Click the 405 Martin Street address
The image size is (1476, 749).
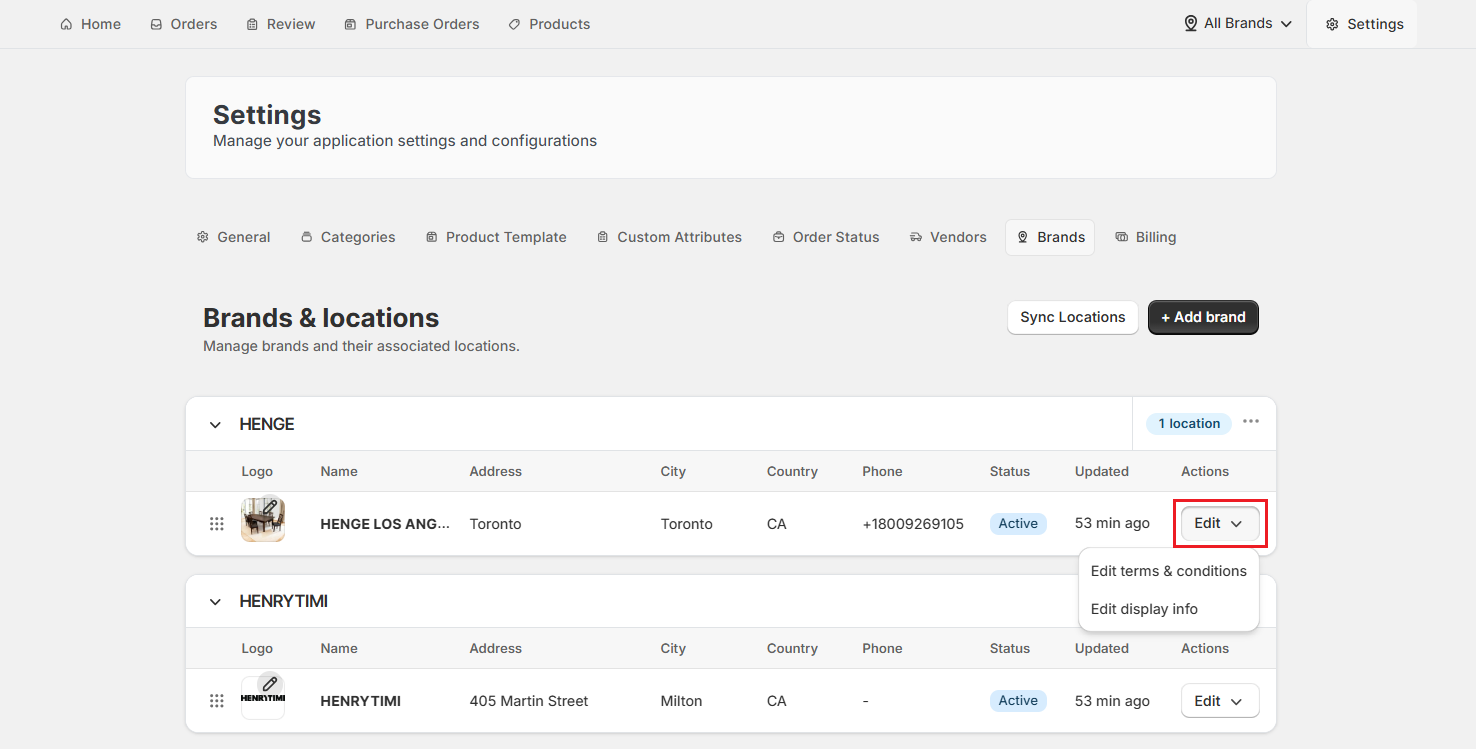pos(529,701)
